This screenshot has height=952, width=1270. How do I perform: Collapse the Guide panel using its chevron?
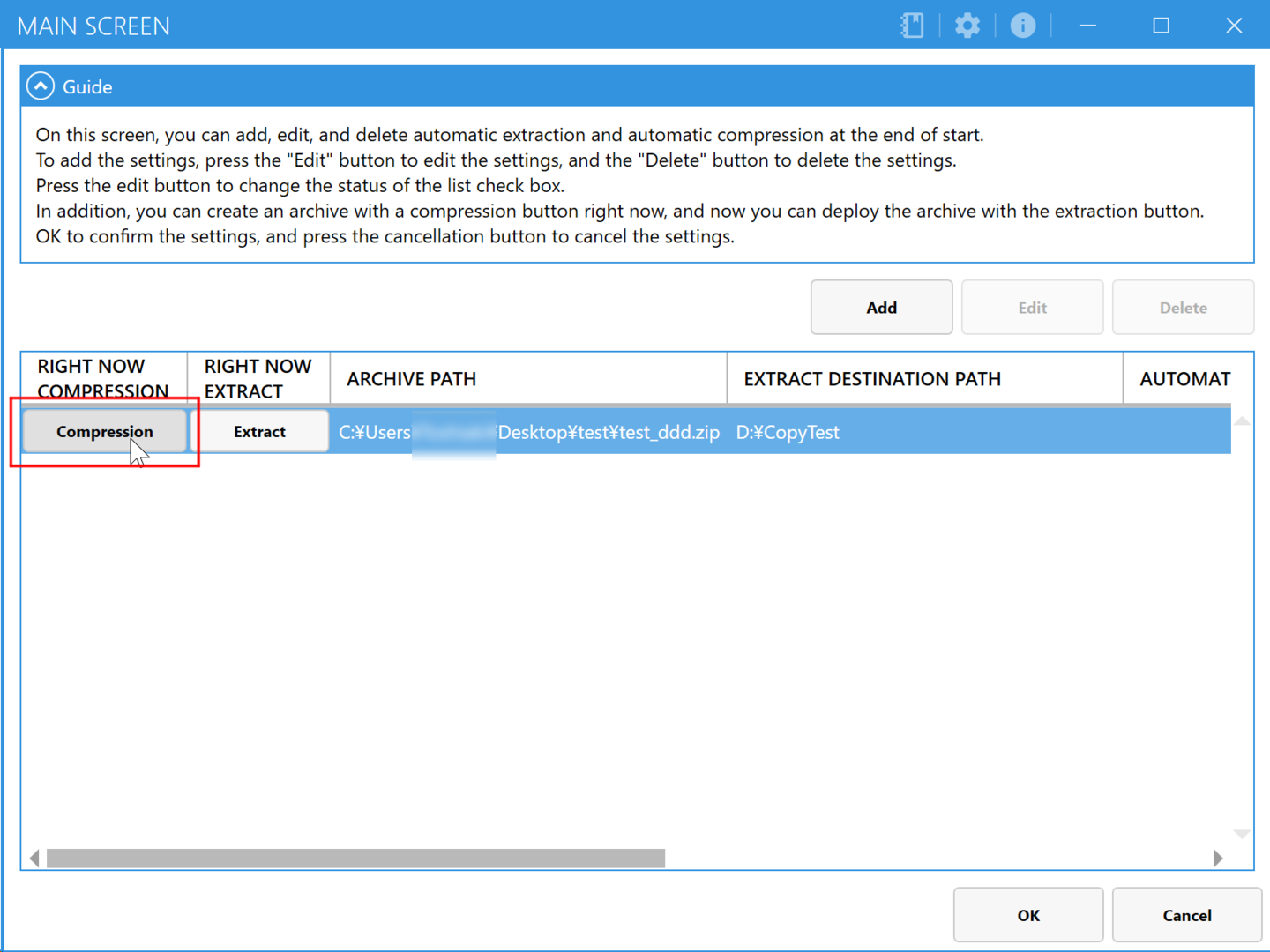tap(41, 86)
